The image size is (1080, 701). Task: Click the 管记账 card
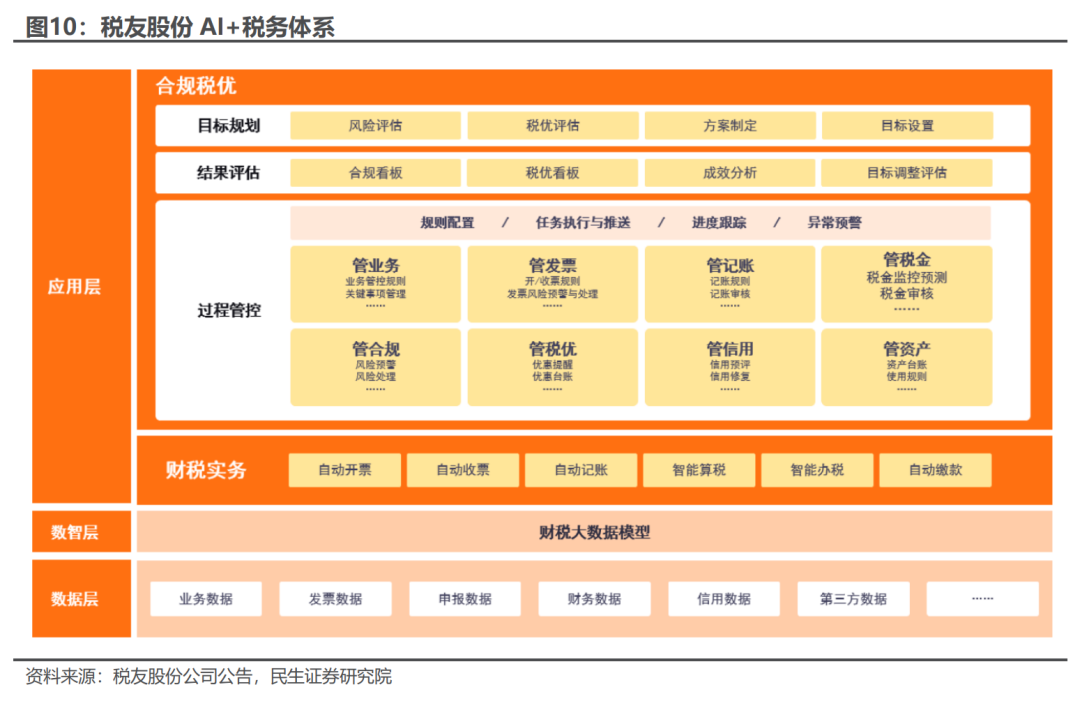tap(730, 284)
